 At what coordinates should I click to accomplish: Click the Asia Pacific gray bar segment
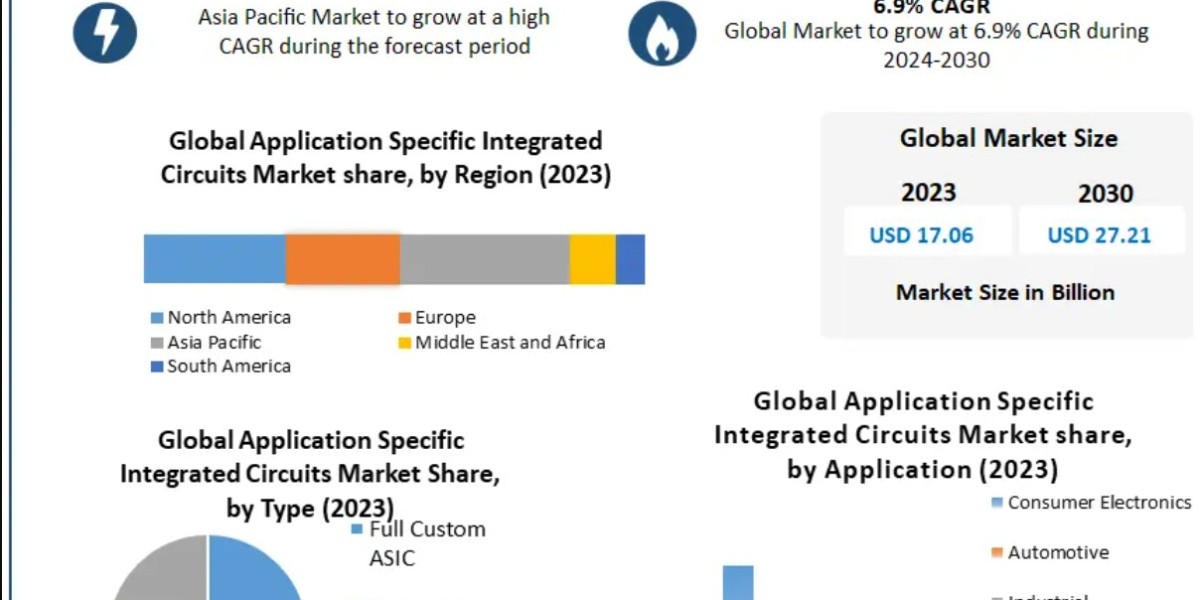click(485, 259)
